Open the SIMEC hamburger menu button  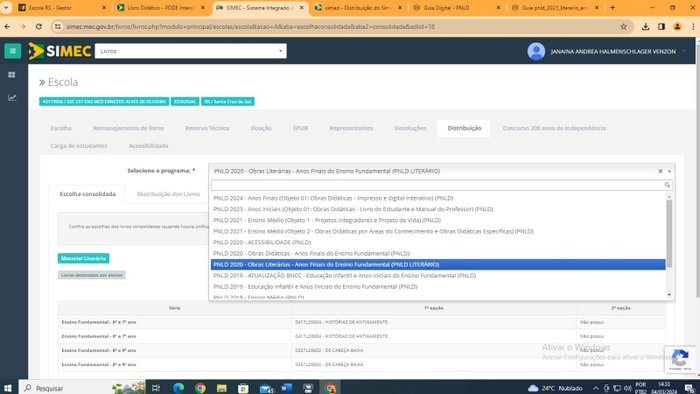[12, 51]
